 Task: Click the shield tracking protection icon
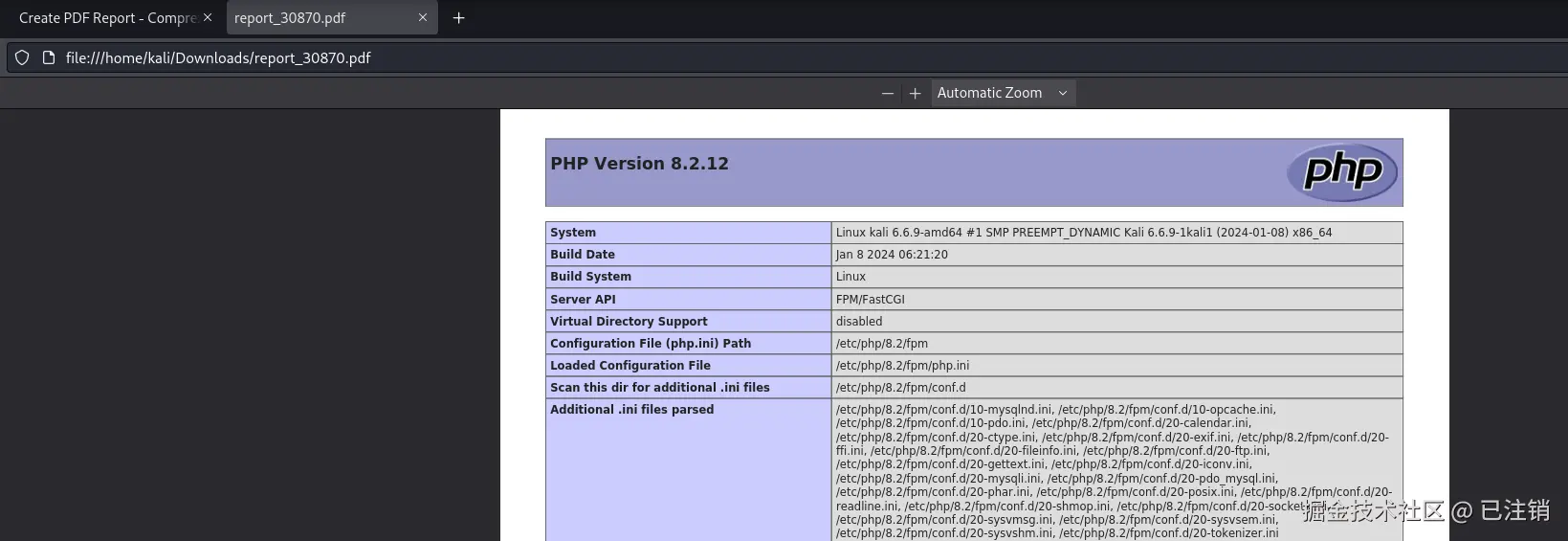point(22,57)
